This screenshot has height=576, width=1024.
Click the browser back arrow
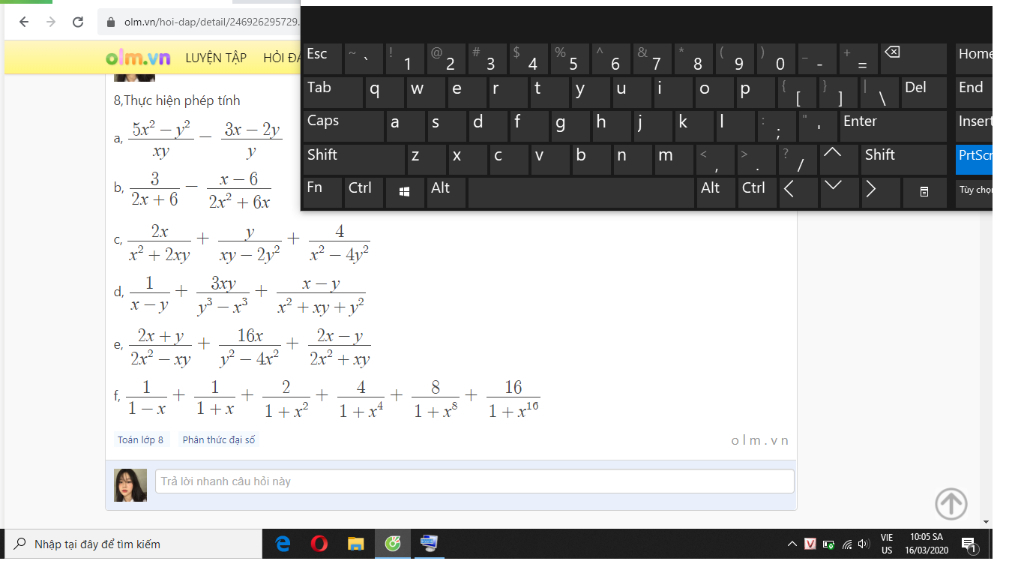click(24, 22)
